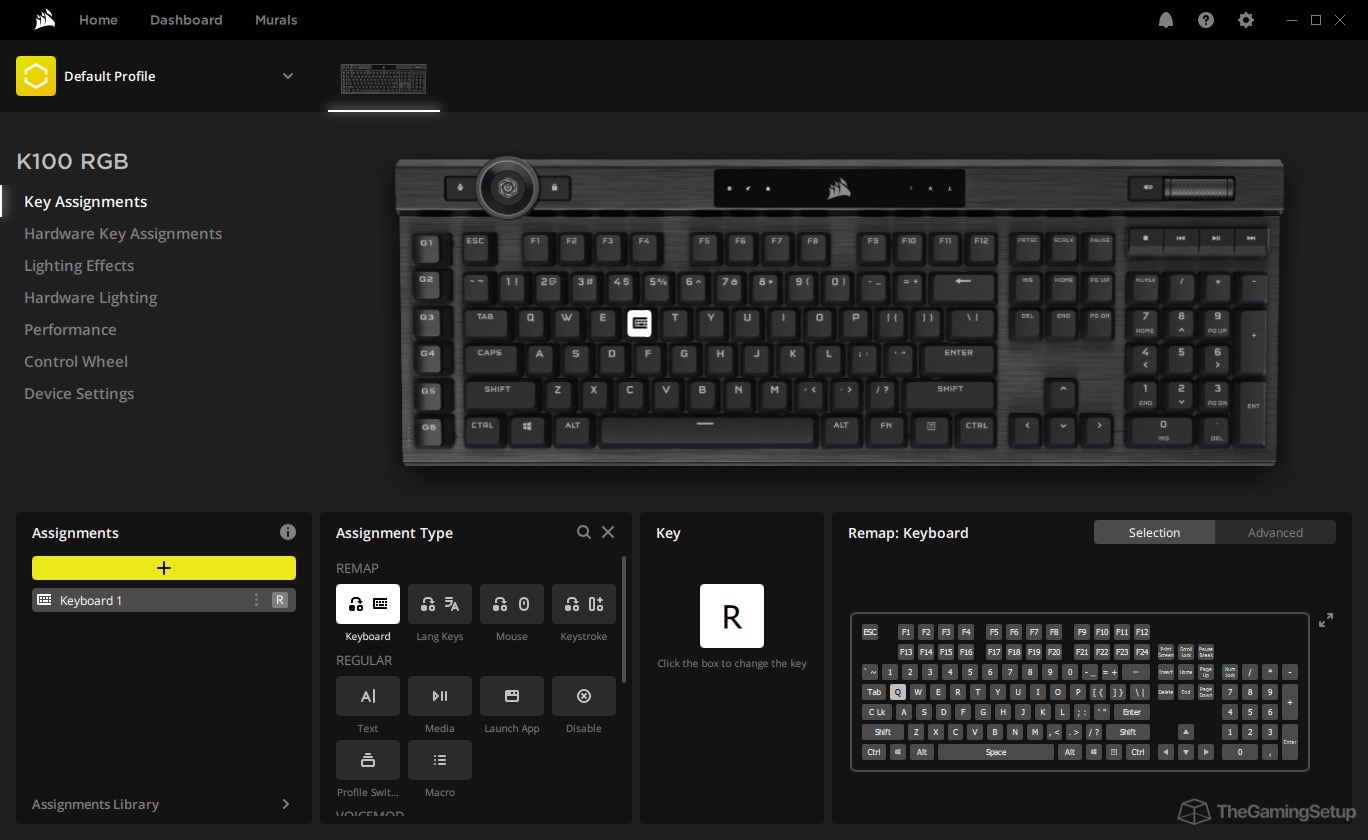Open the Macro assignment type
The width and height of the screenshot is (1368, 840).
coord(439,760)
